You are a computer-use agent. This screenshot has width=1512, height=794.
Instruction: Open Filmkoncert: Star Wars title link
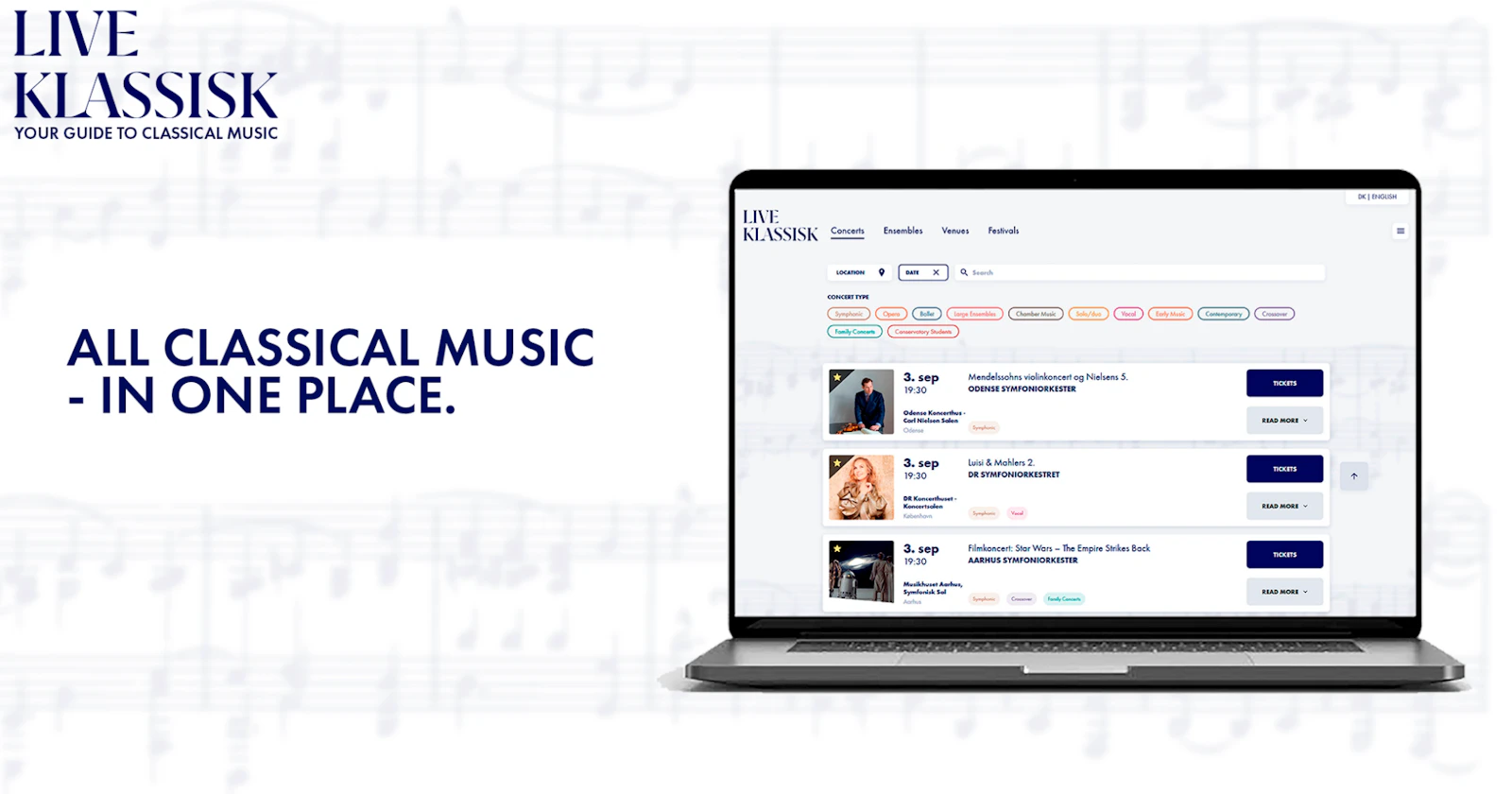(x=1059, y=548)
